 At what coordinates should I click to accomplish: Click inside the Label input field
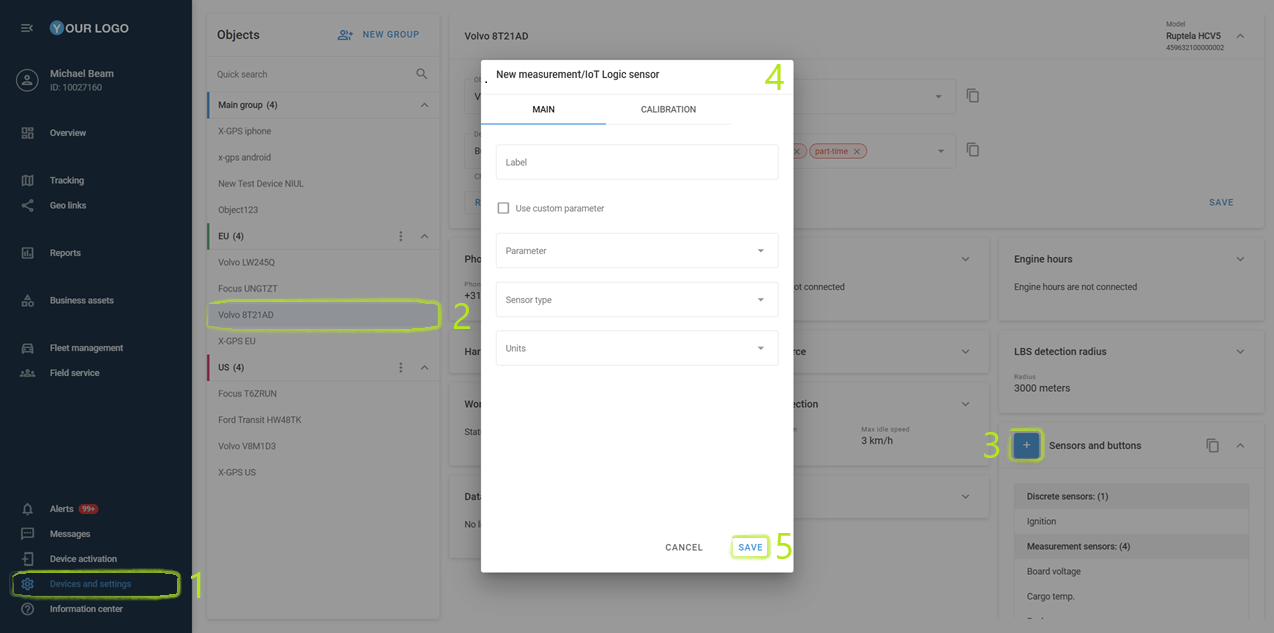637,161
